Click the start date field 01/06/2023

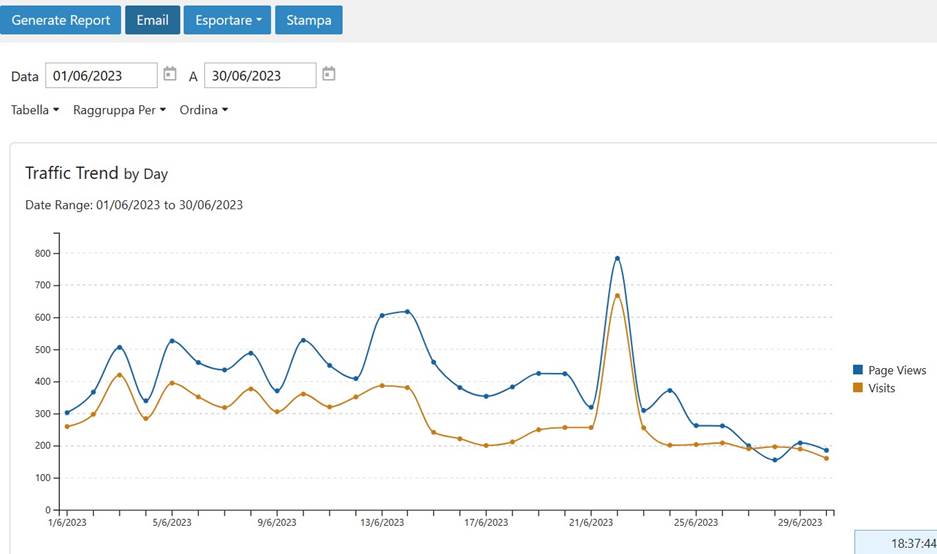[101, 75]
